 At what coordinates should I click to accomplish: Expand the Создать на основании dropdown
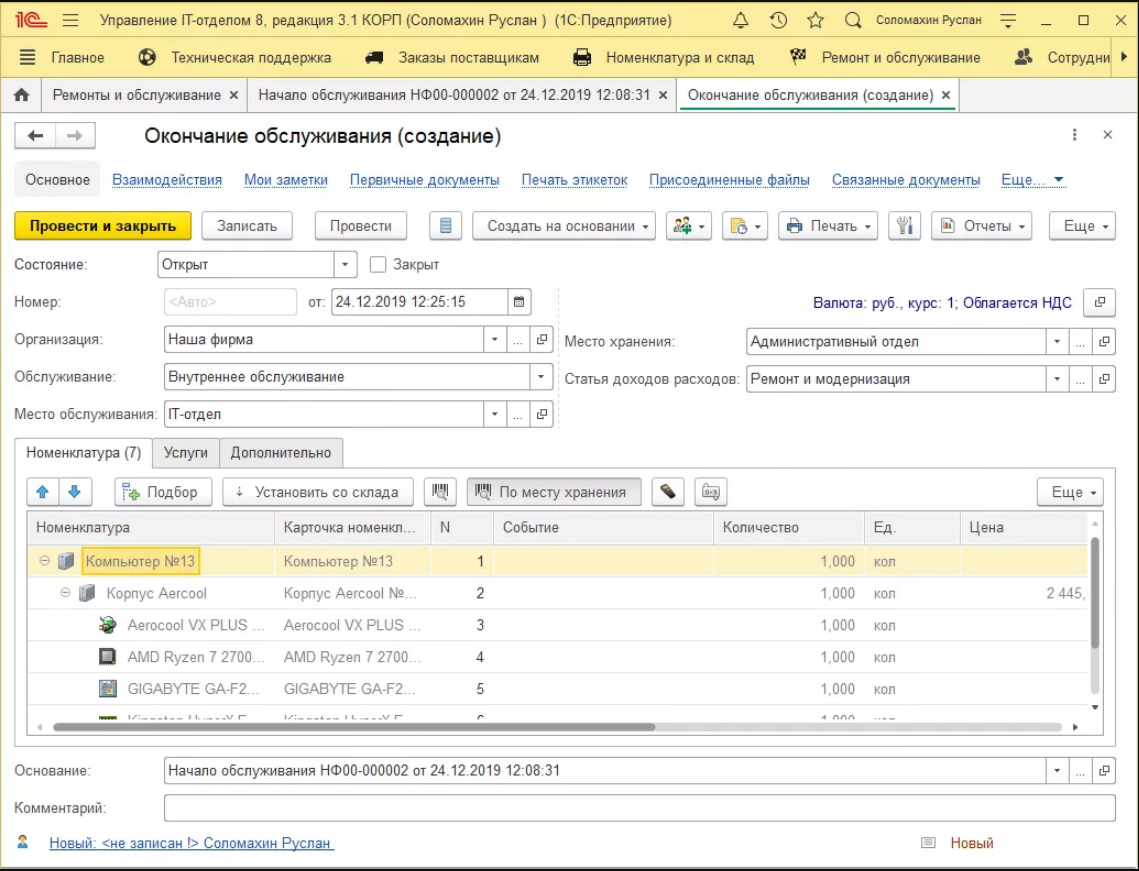pos(563,226)
